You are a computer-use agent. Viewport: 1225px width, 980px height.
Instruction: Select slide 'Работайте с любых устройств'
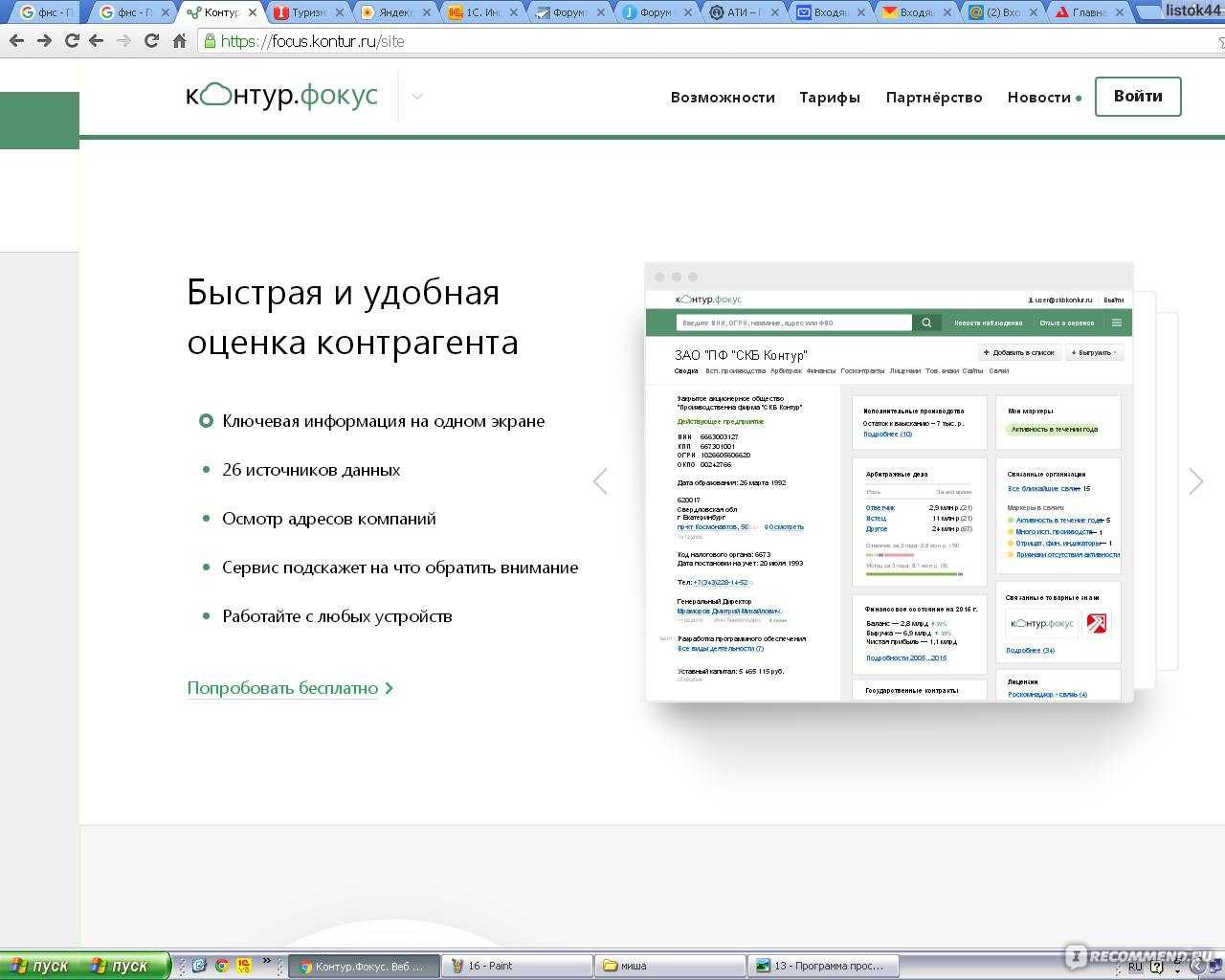point(325,616)
